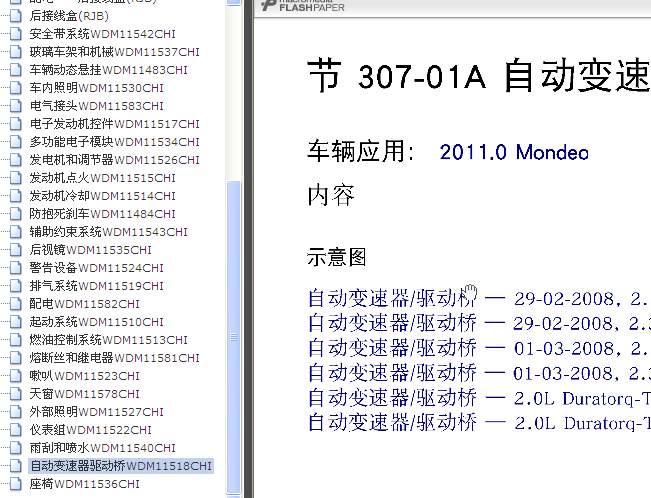The image size is (651, 498).
Task: Open 车辆动态悬挂WDM11483CHI entry
Action: [x=108, y=70]
